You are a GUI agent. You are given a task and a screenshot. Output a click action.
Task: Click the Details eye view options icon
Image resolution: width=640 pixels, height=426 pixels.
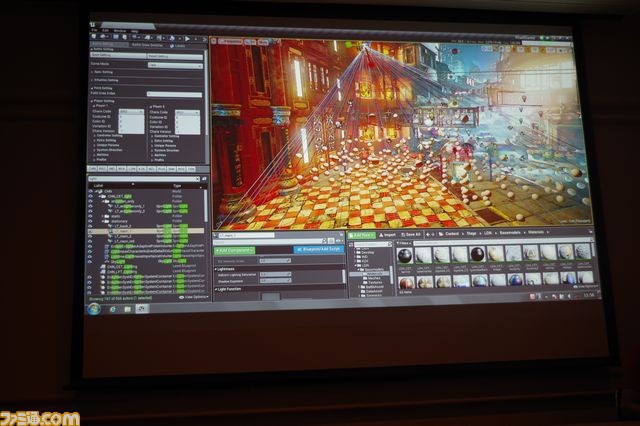tap(338, 241)
